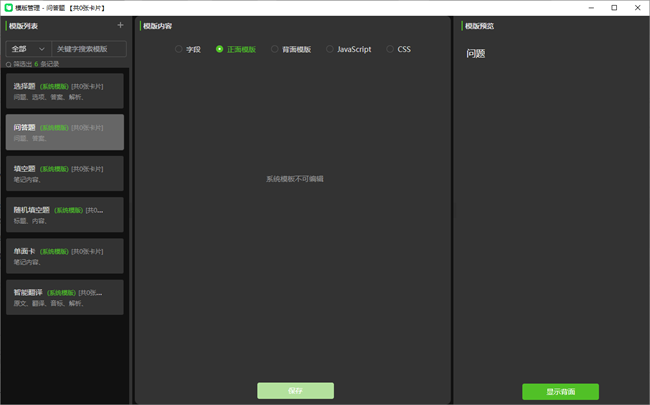Click the app logo in title bar

[8, 7]
